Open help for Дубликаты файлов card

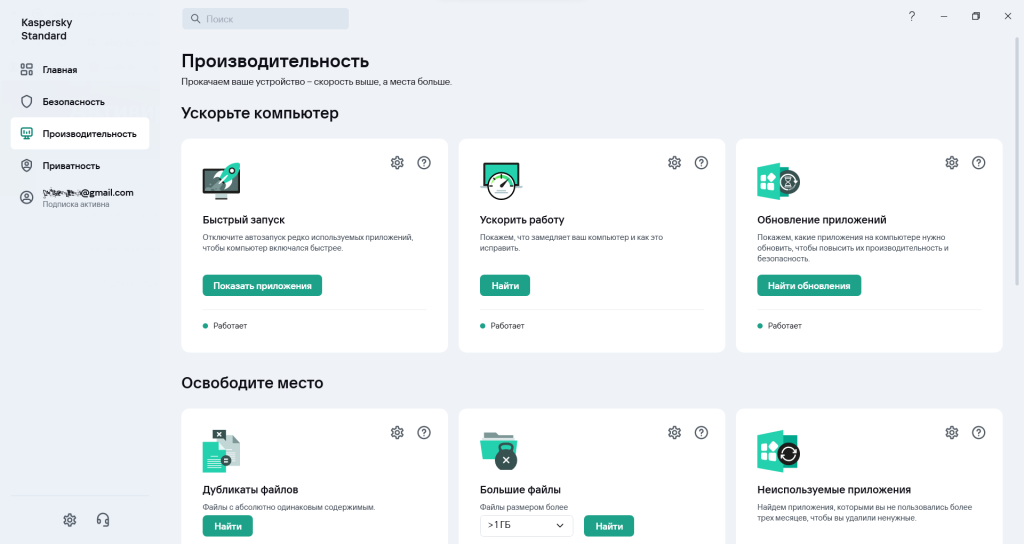click(424, 433)
